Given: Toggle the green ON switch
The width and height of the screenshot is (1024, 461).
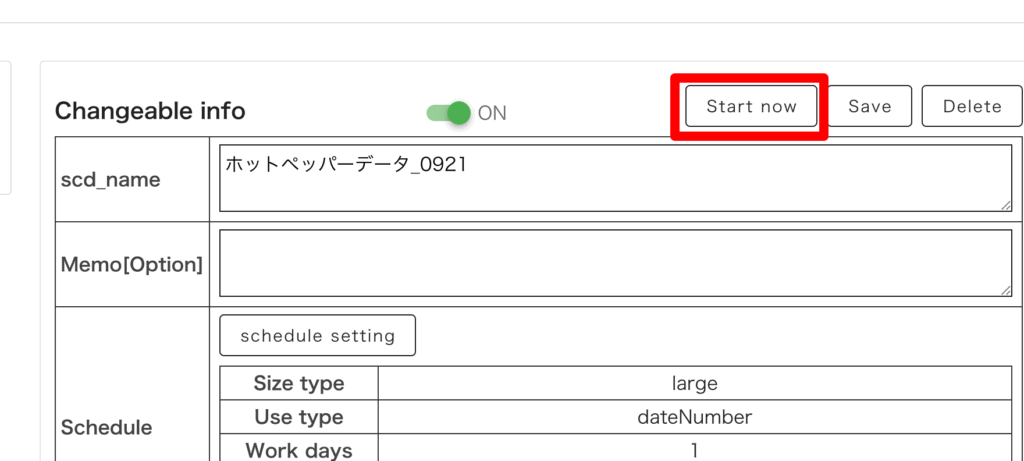Looking at the screenshot, I should point(448,112).
